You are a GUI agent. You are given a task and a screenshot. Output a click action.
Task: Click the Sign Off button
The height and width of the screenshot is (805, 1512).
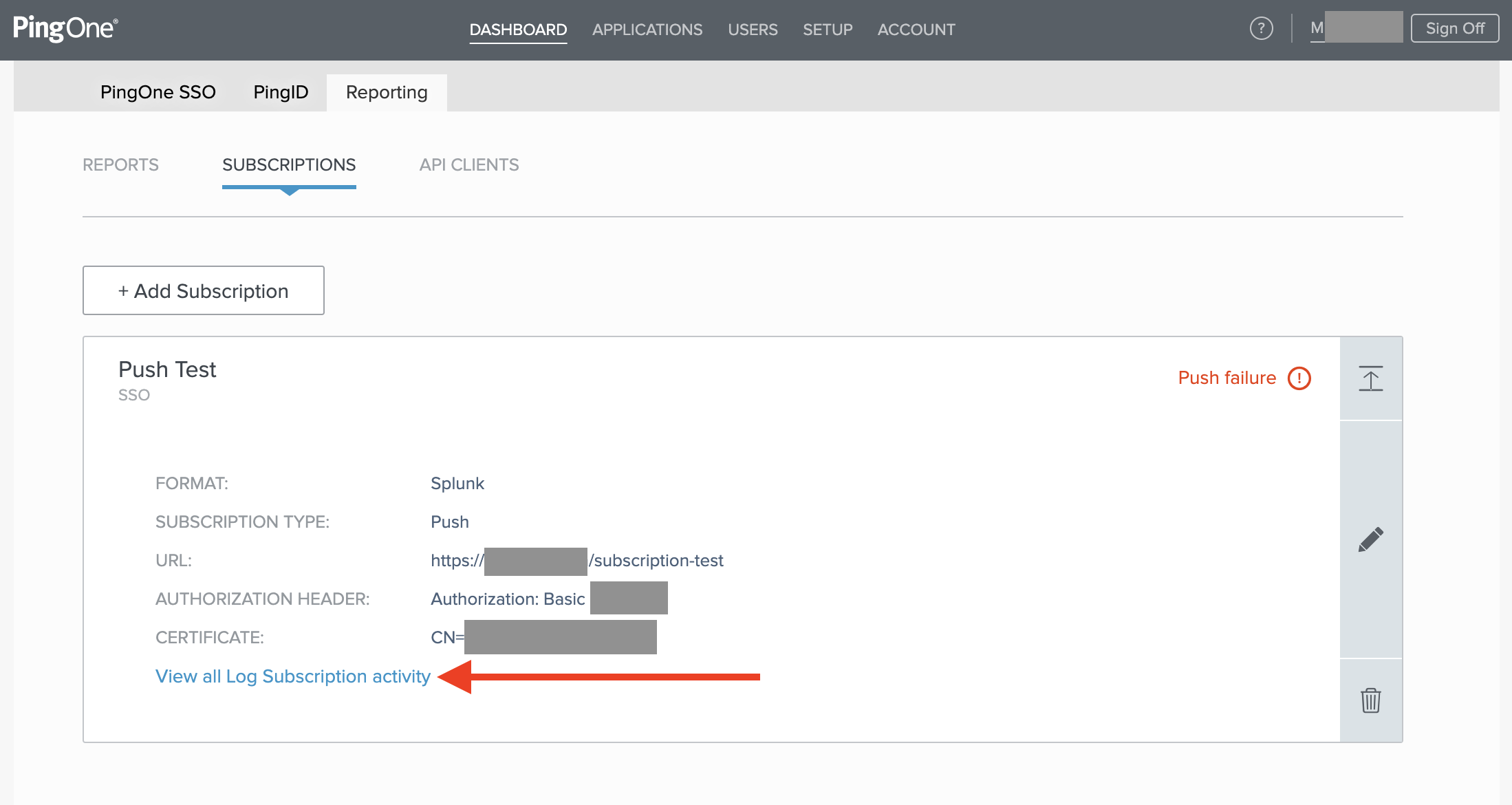click(x=1454, y=28)
